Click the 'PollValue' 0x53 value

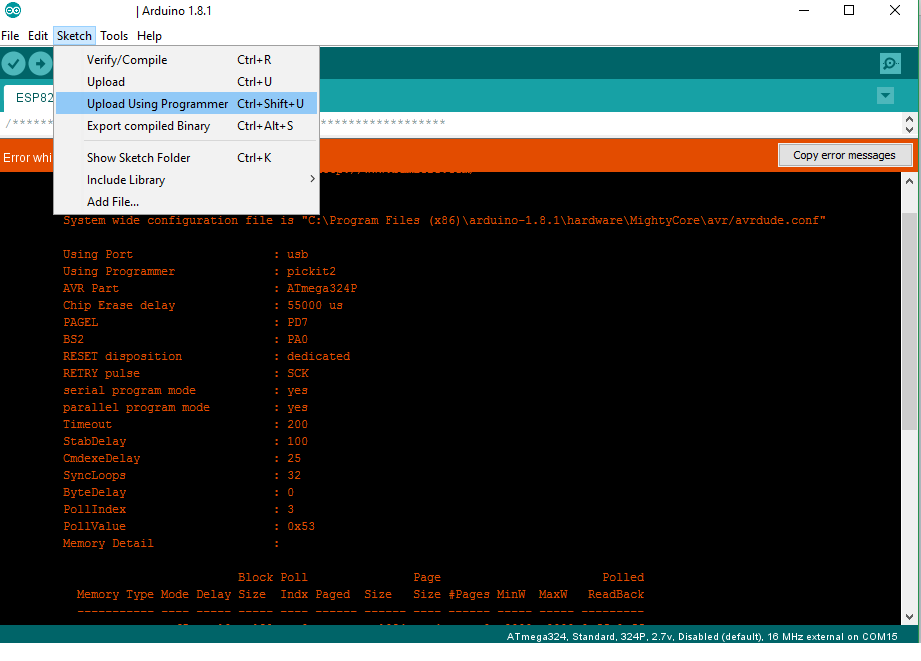(301, 526)
